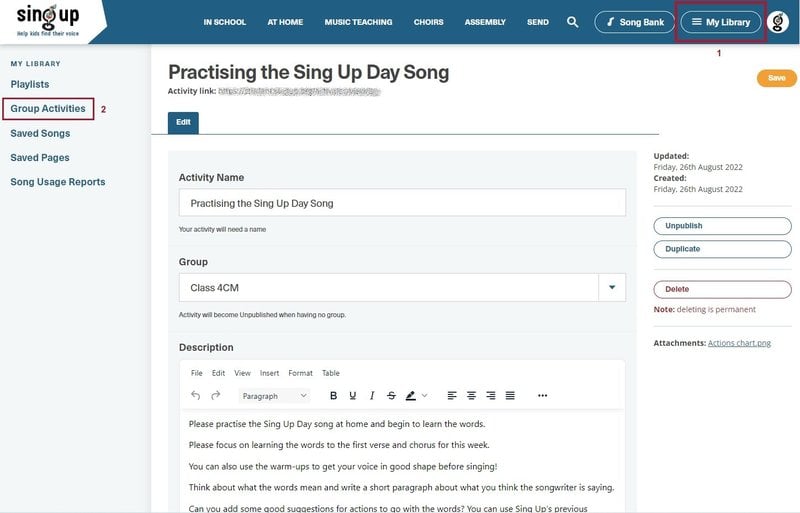
Task: Undo the last edit in description editor
Action: click(195, 396)
